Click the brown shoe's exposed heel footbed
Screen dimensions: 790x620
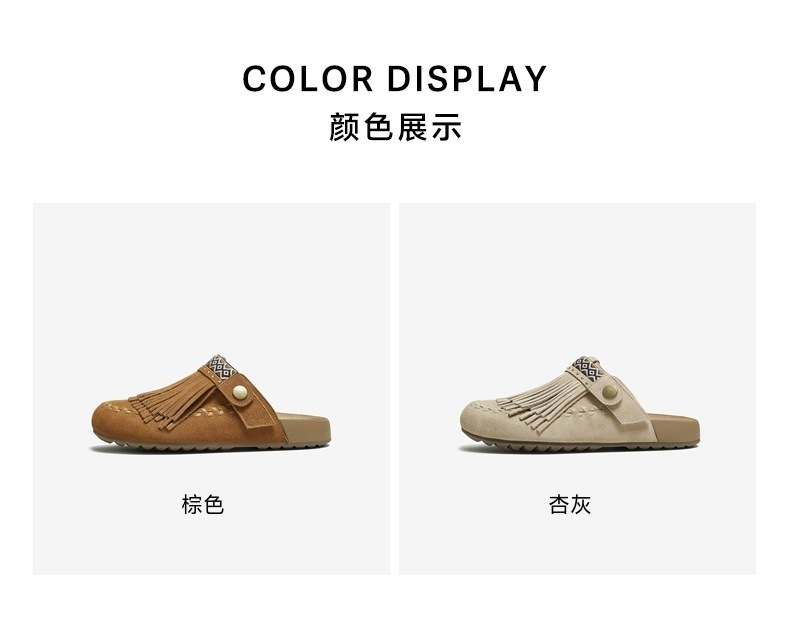coord(306,427)
